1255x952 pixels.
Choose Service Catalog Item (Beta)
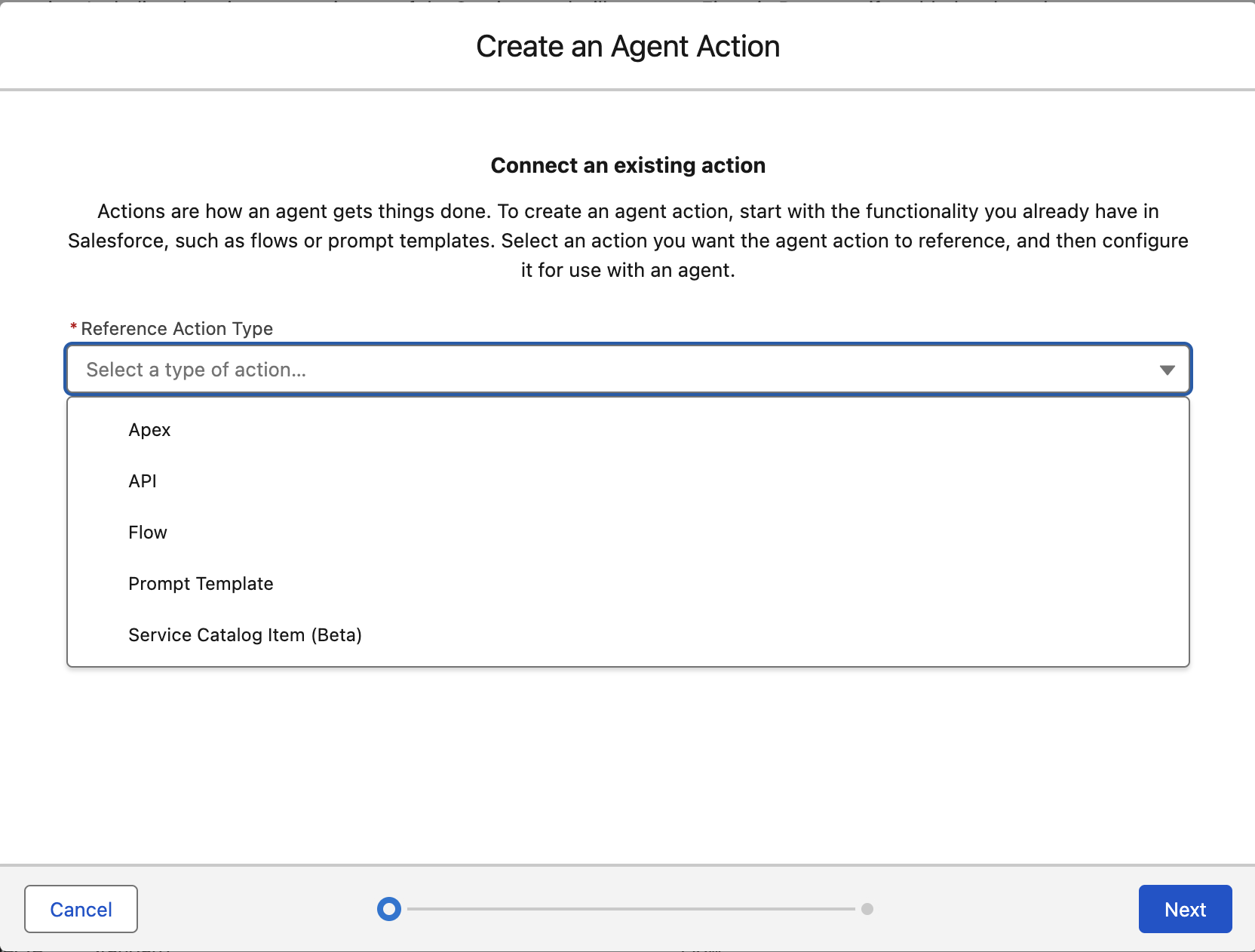(244, 635)
